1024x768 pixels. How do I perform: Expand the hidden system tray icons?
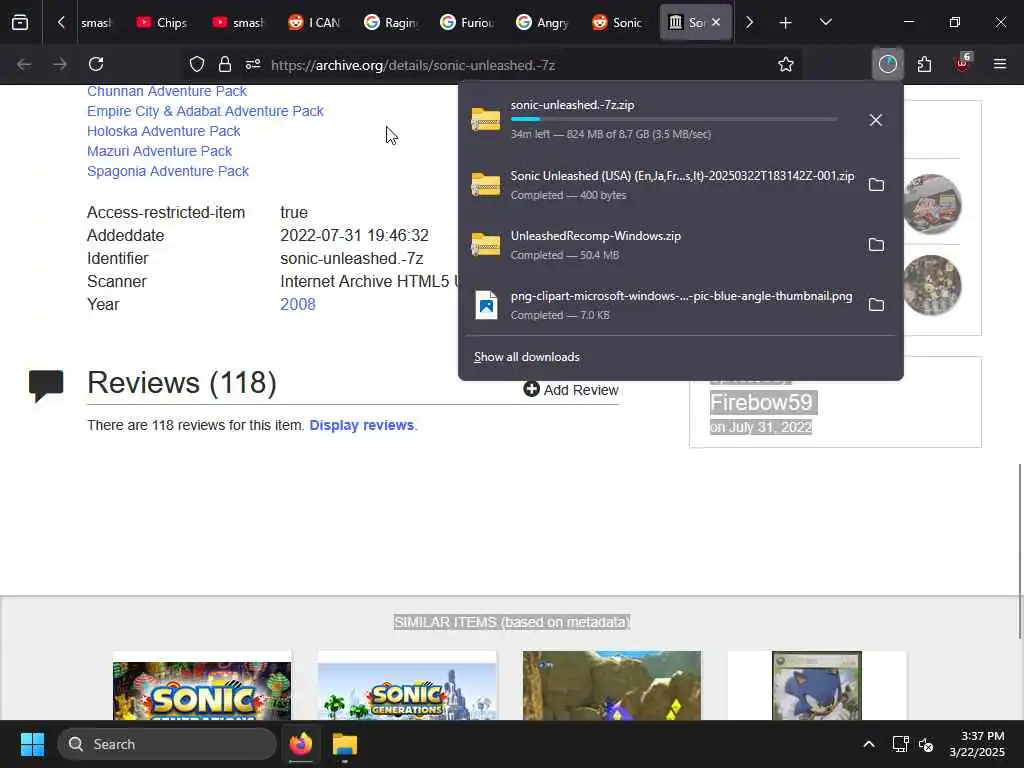(869, 744)
